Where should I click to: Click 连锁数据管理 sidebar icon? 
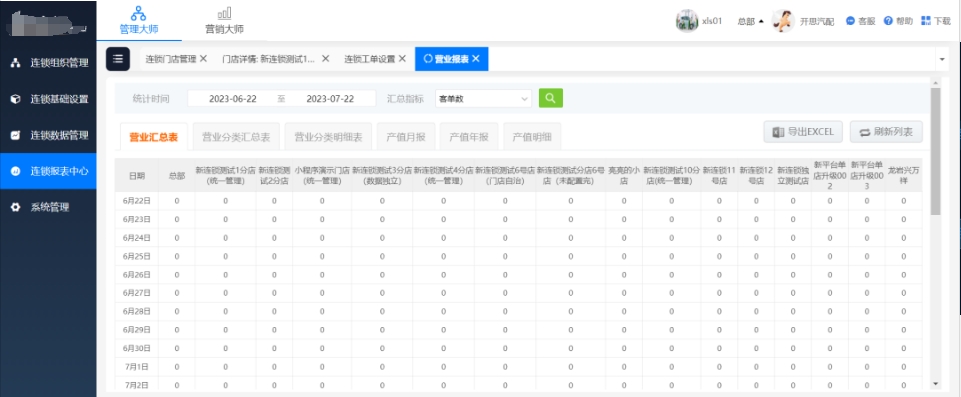pos(16,135)
